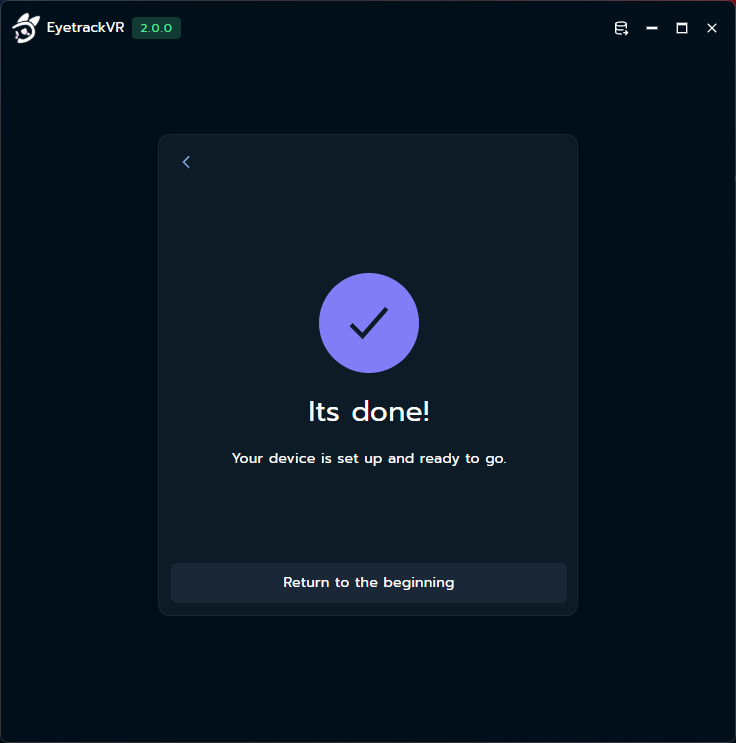Viewport: 736px width, 743px height.
Task: Go back using the left chevron arrow
Action: 186,162
